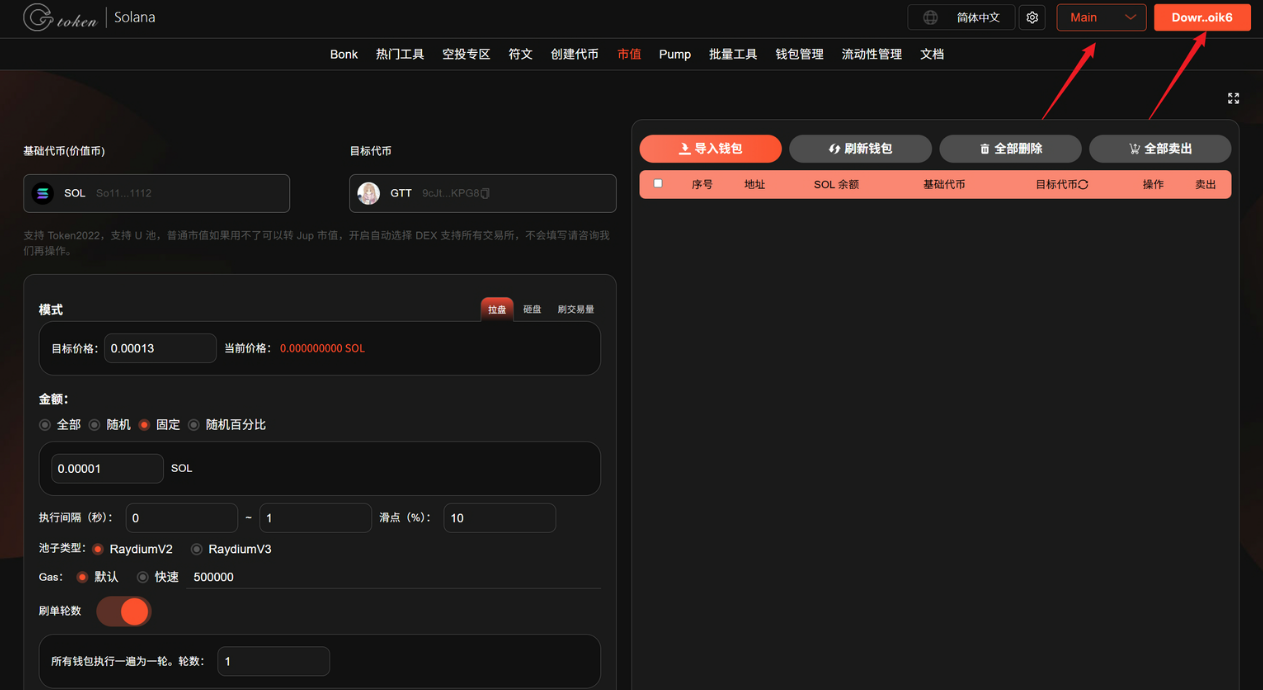The width and height of the screenshot is (1263, 690).
Task: Click the globe language icon
Action: coord(930,17)
